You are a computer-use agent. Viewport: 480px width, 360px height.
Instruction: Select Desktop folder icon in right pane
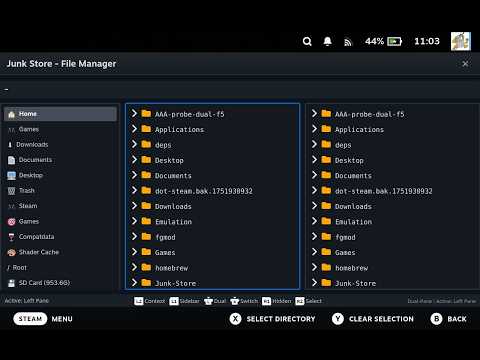pos(326,160)
